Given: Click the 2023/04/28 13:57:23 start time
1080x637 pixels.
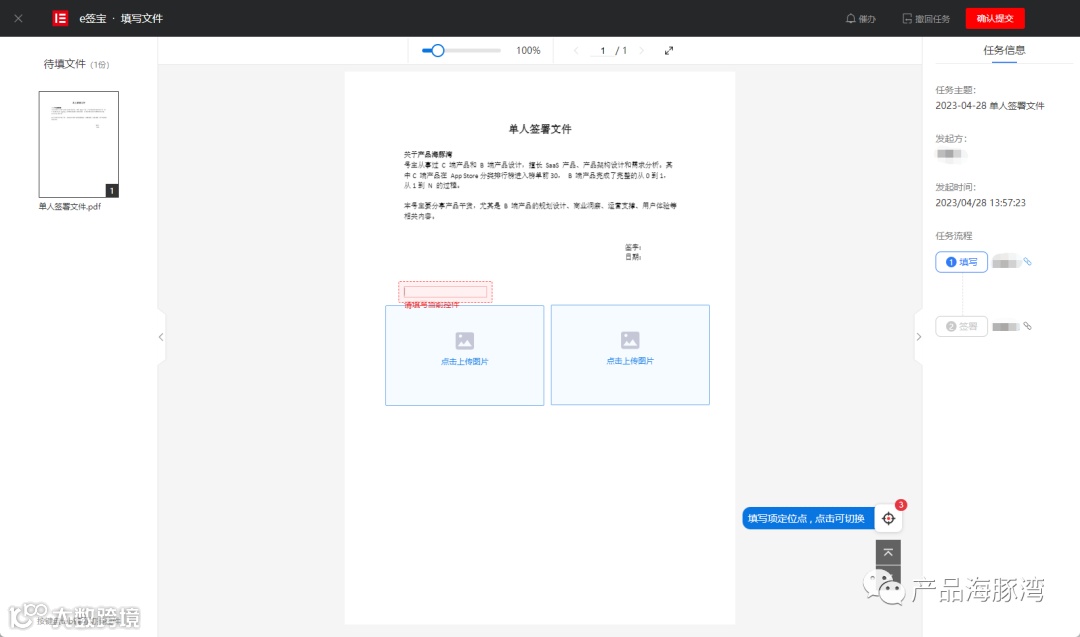Looking at the screenshot, I should pyautogui.click(x=980, y=202).
